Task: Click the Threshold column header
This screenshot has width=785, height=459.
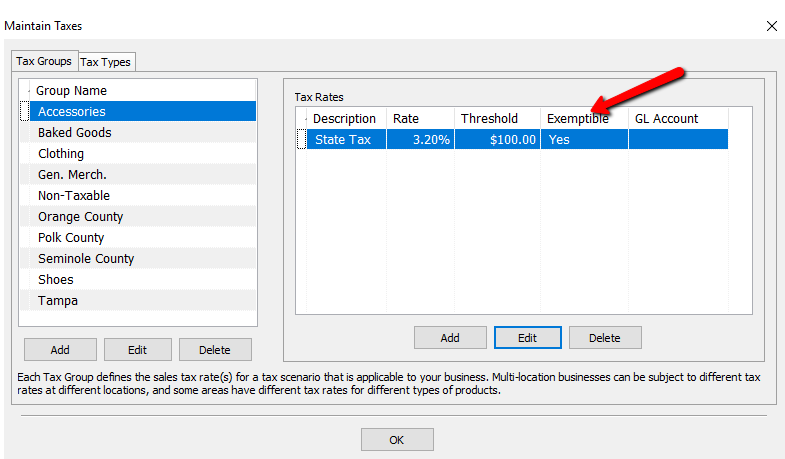Action: [x=498, y=118]
